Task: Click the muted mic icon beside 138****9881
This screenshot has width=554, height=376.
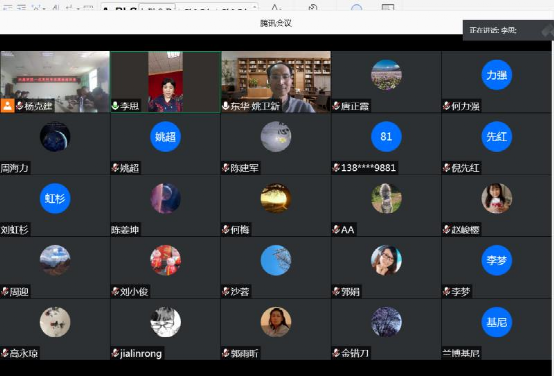Action: (x=336, y=168)
